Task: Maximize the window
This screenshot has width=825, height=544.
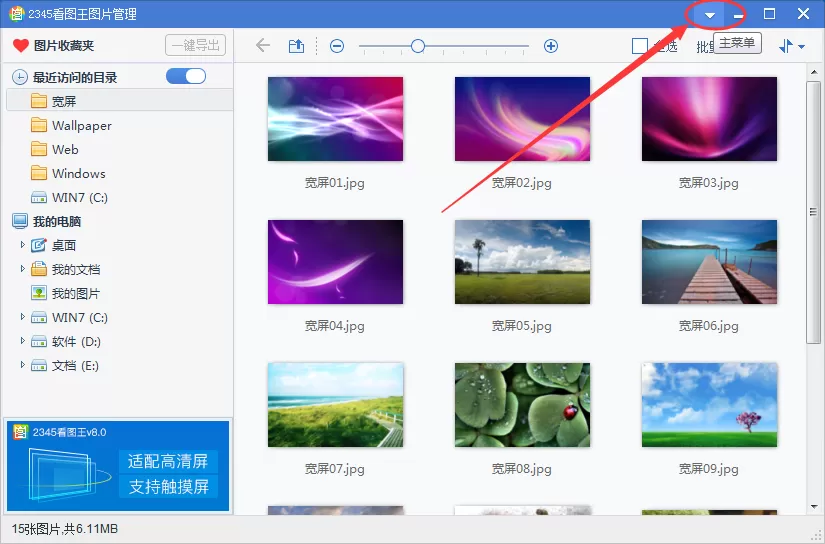Action: [x=769, y=14]
